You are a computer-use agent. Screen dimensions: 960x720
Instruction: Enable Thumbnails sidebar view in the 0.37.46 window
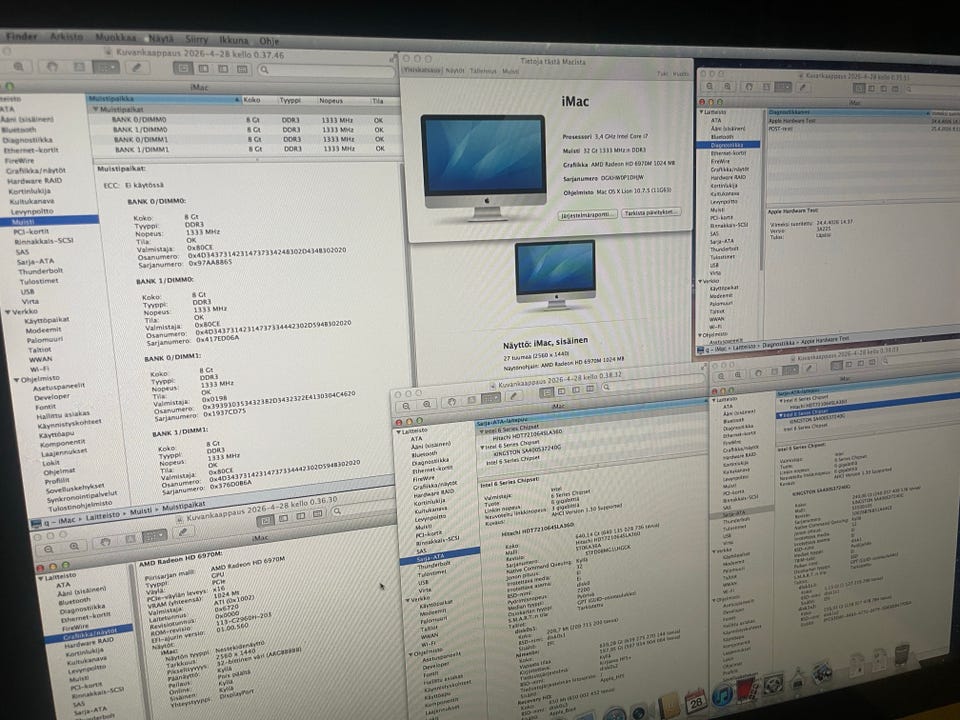(x=203, y=68)
